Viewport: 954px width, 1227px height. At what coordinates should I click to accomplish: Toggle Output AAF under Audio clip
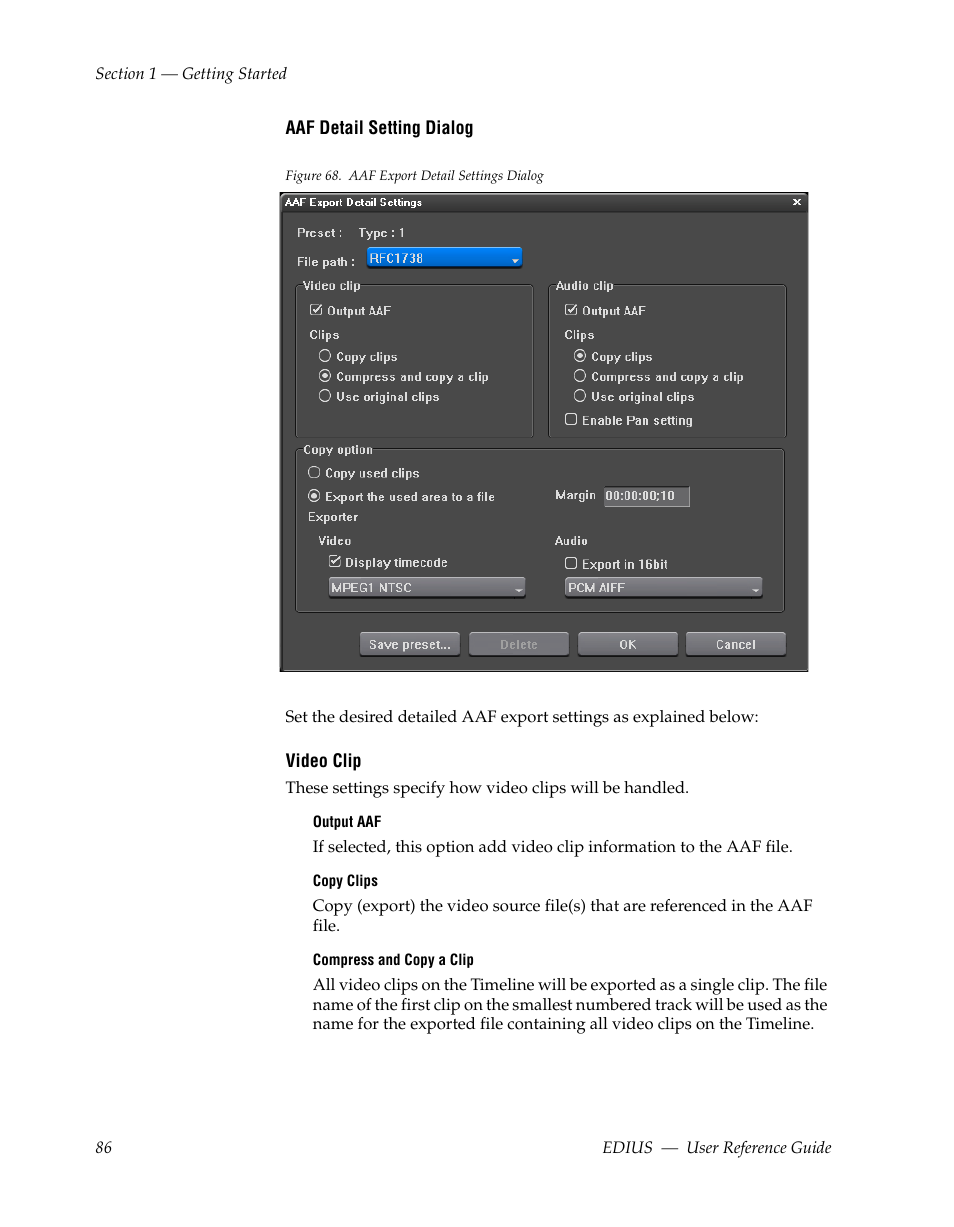click(x=571, y=310)
